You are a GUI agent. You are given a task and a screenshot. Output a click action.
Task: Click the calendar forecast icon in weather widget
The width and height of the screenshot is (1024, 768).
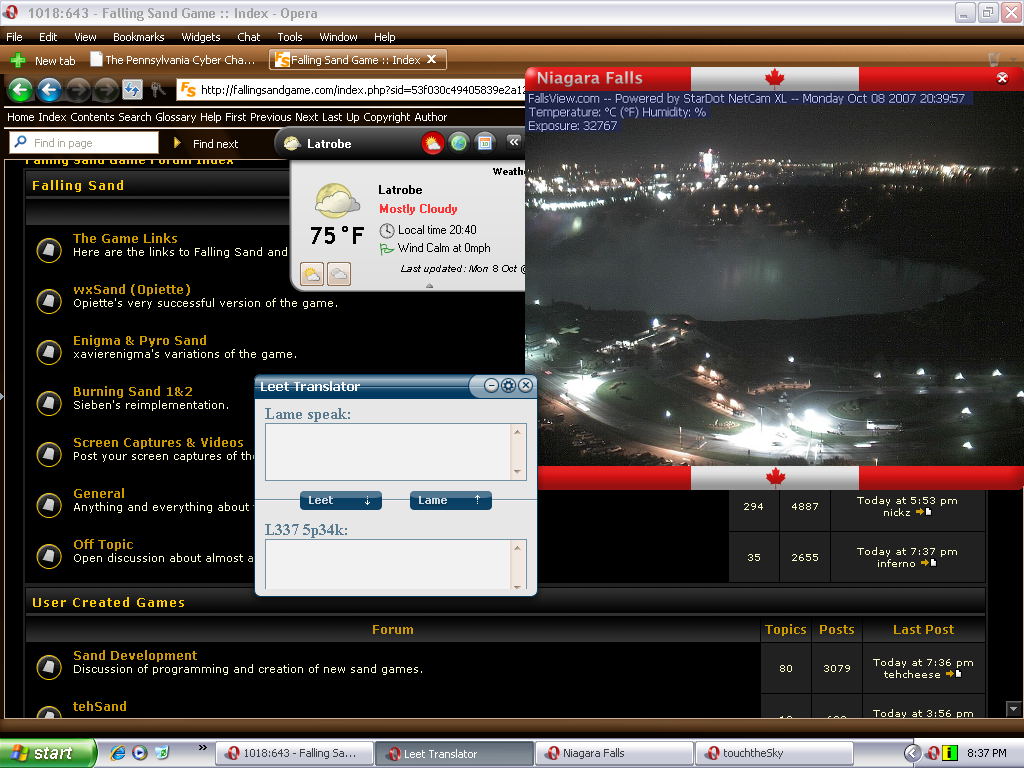tap(485, 143)
